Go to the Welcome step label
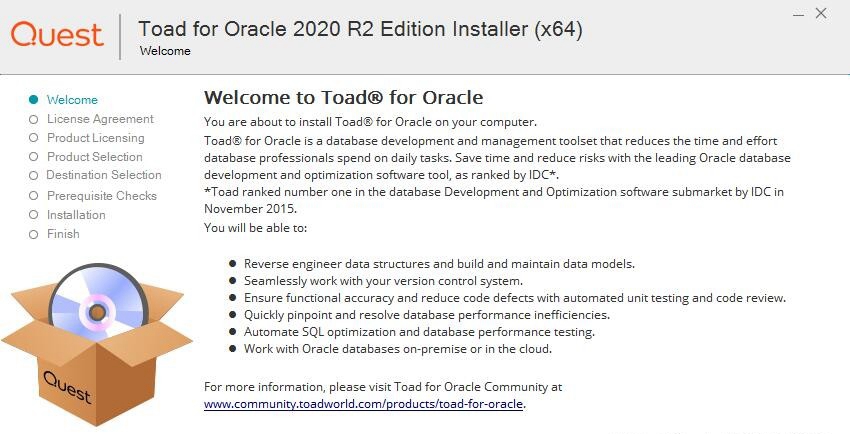The width and height of the screenshot is (850, 434). click(72, 100)
